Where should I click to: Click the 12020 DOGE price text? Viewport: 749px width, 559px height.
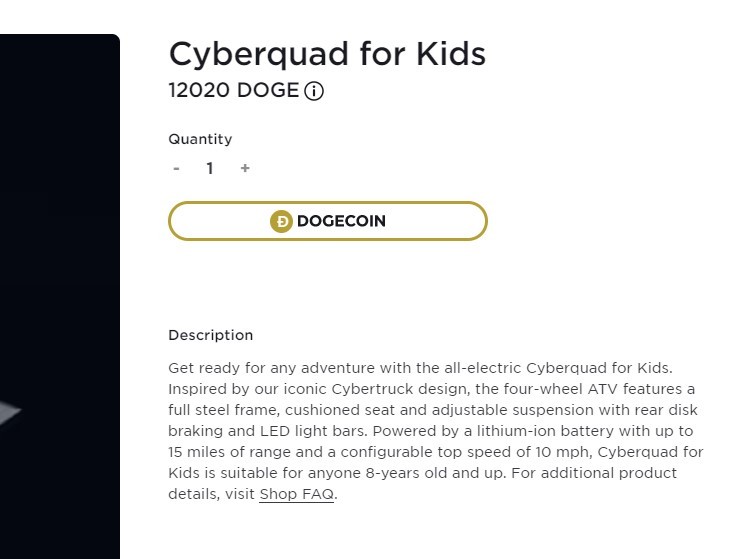(234, 90)
